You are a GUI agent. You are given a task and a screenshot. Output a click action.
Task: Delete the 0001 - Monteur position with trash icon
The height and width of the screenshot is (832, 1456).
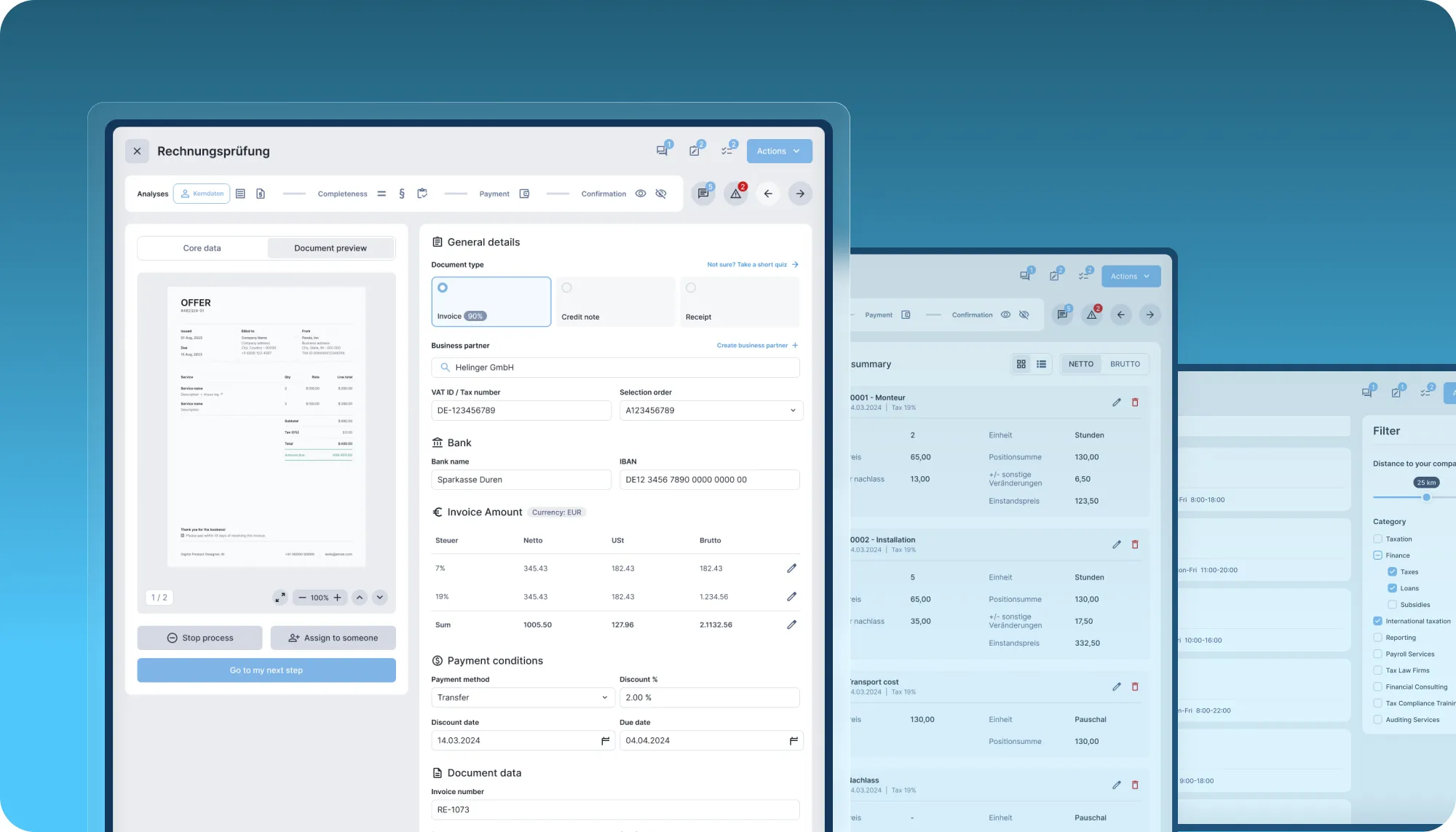pyautogui.click(x=1135, y=403)
